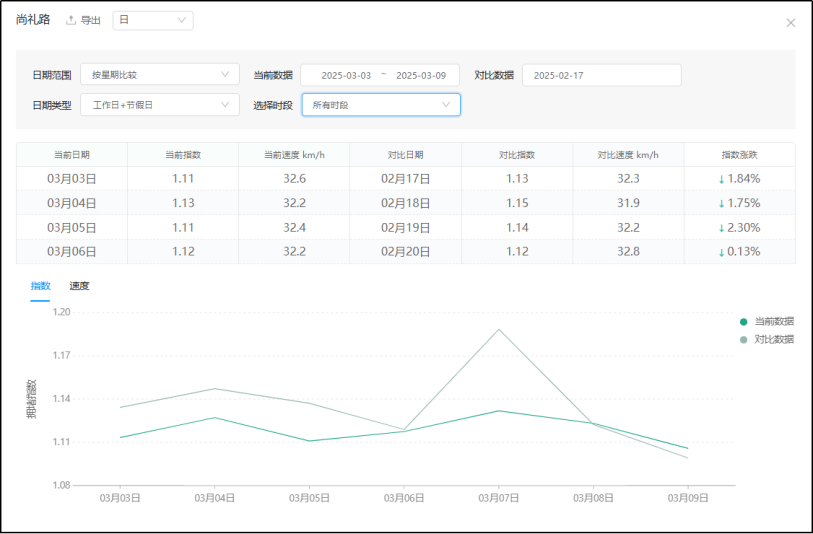Switch to the 指数 chart tab
813x534 pixels.
click(40, 286)
